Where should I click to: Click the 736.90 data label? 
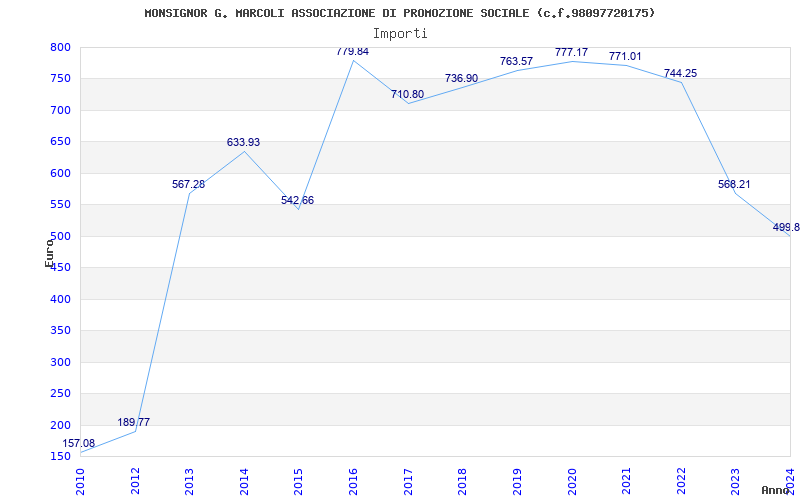[461, 78]
